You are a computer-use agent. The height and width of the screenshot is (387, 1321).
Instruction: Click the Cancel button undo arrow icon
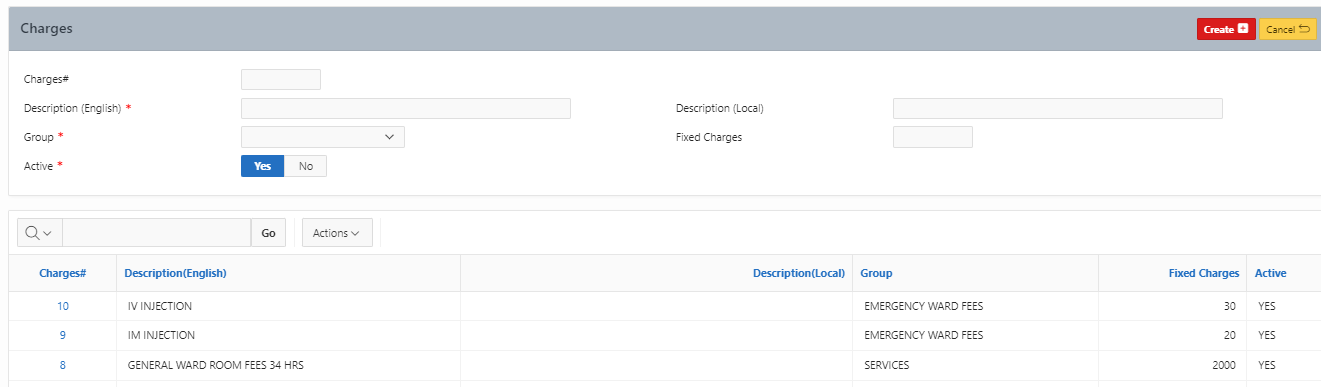[1305, 29]
